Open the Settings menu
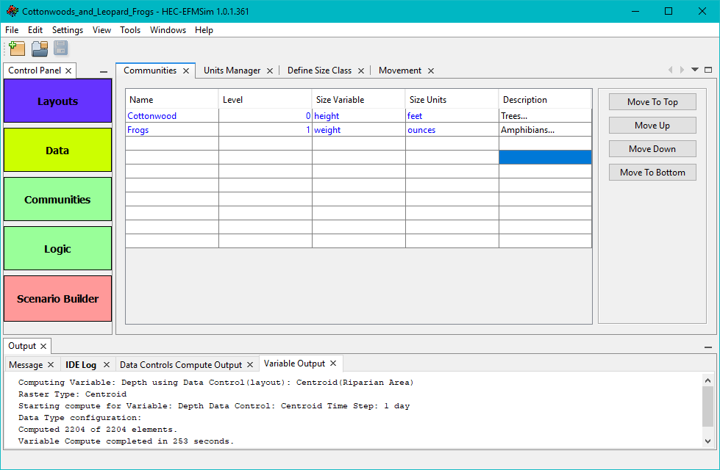Screen dimensions: 720x470 tap(67, 30)
